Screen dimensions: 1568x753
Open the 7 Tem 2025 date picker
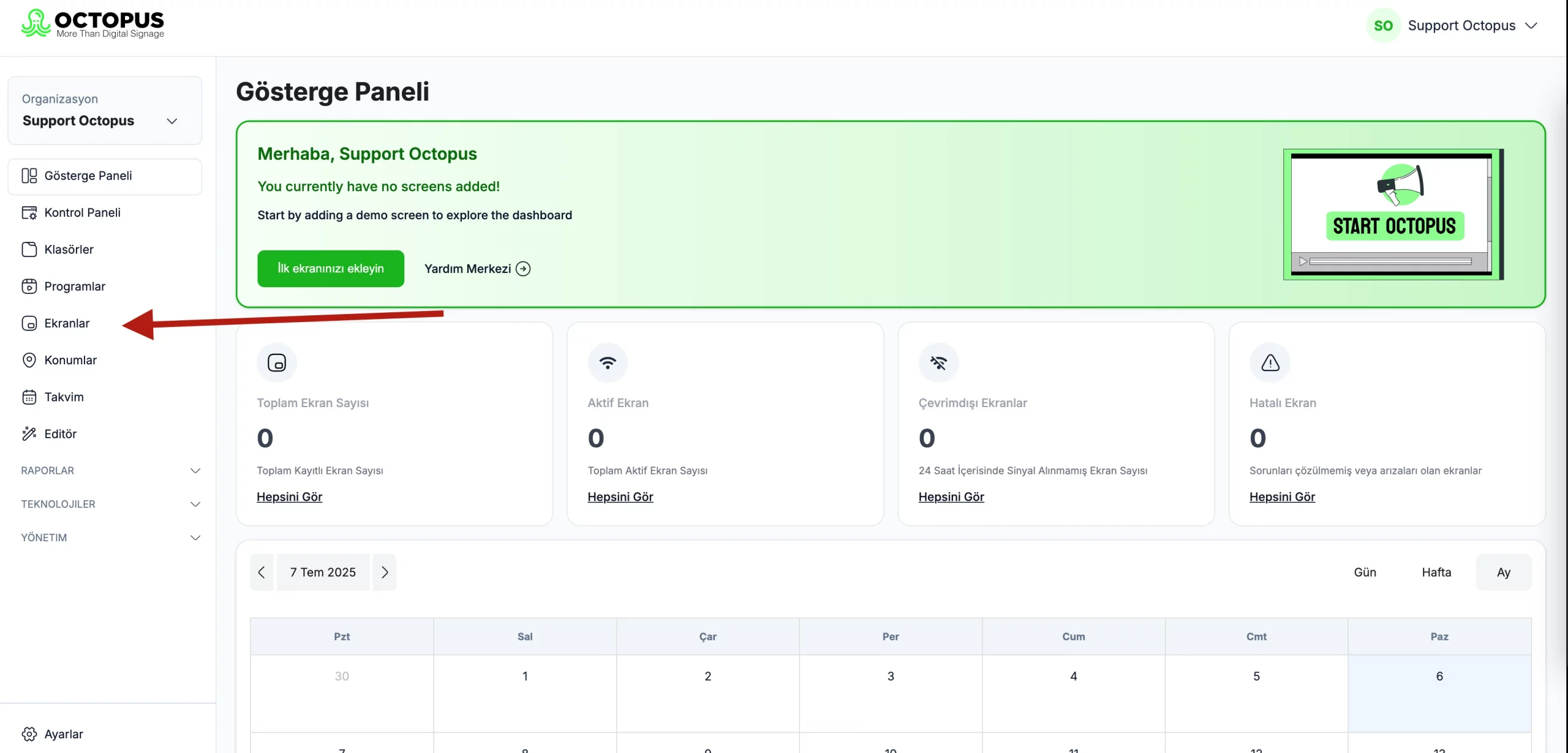[x=323, y=572]
